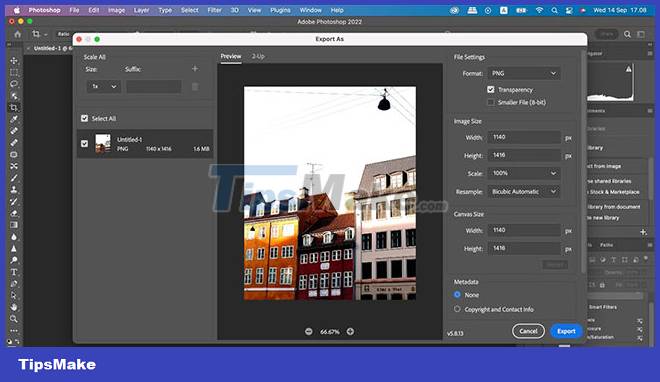Click the Image Size Width field
Image resolution: width=660 pixels, height=382 pixels.
[524, 137]
